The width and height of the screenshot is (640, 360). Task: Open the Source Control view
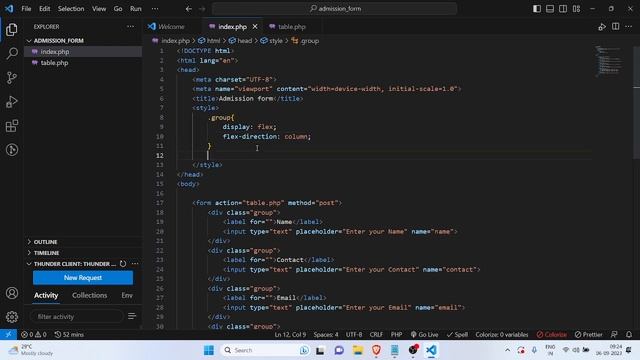point(12,78)
